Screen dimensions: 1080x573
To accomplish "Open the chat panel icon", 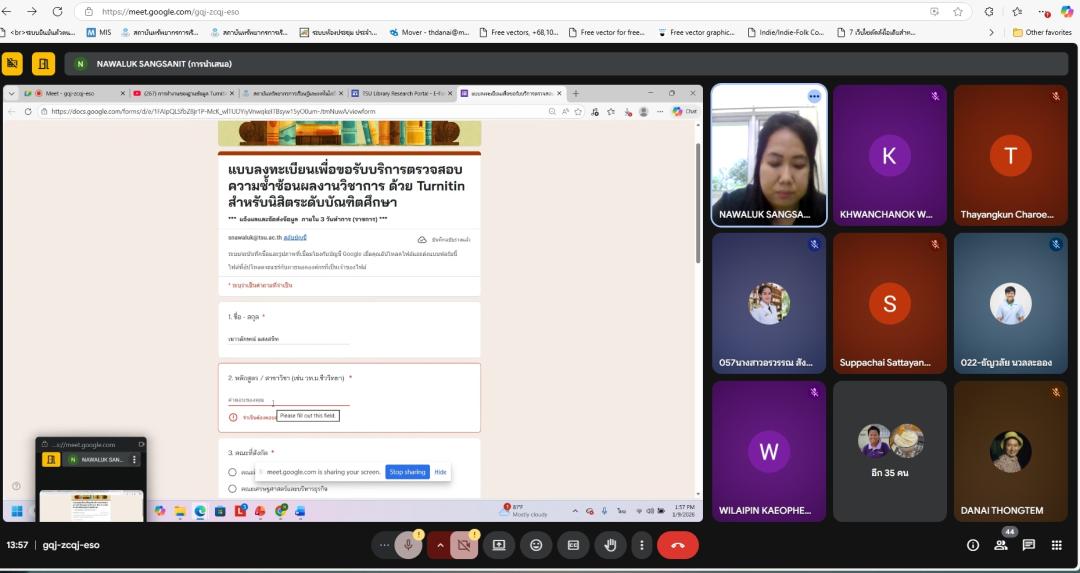I will [x=1028, y=545].
